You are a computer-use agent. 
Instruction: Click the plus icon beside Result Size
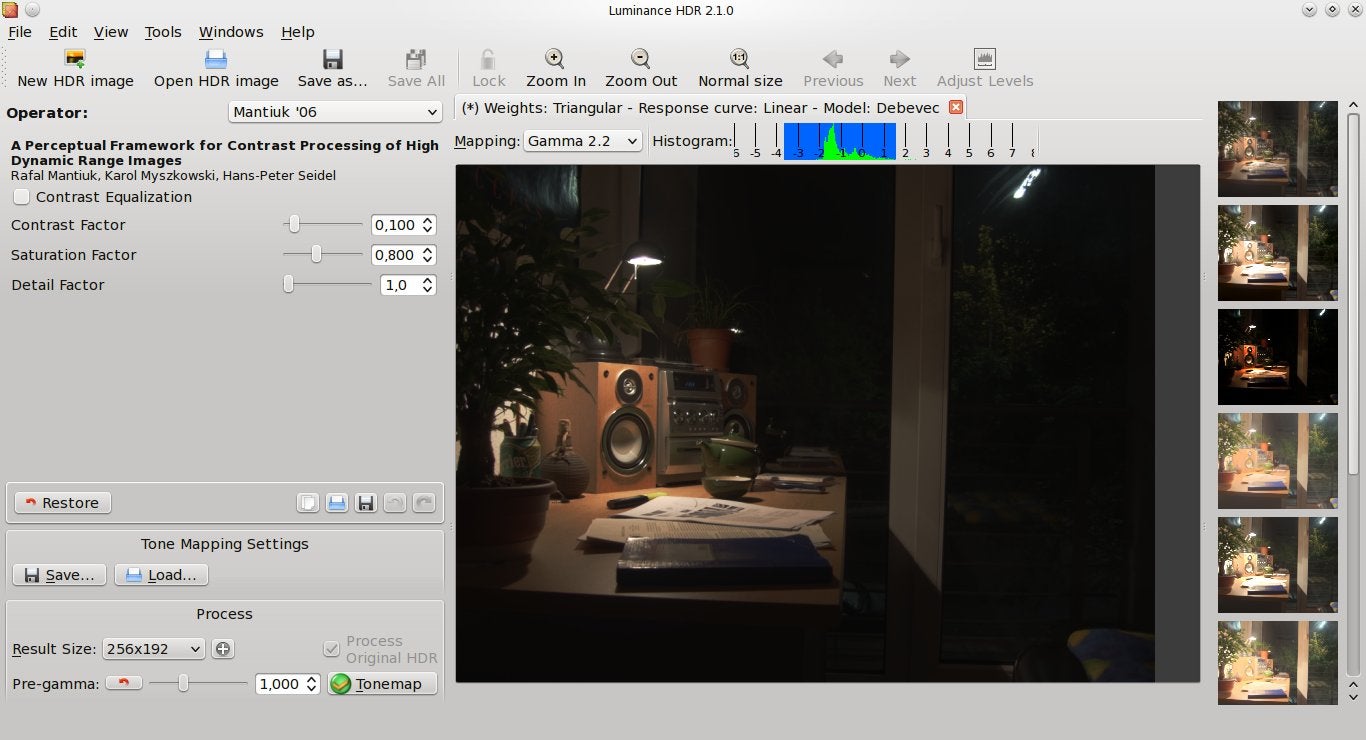222,648
